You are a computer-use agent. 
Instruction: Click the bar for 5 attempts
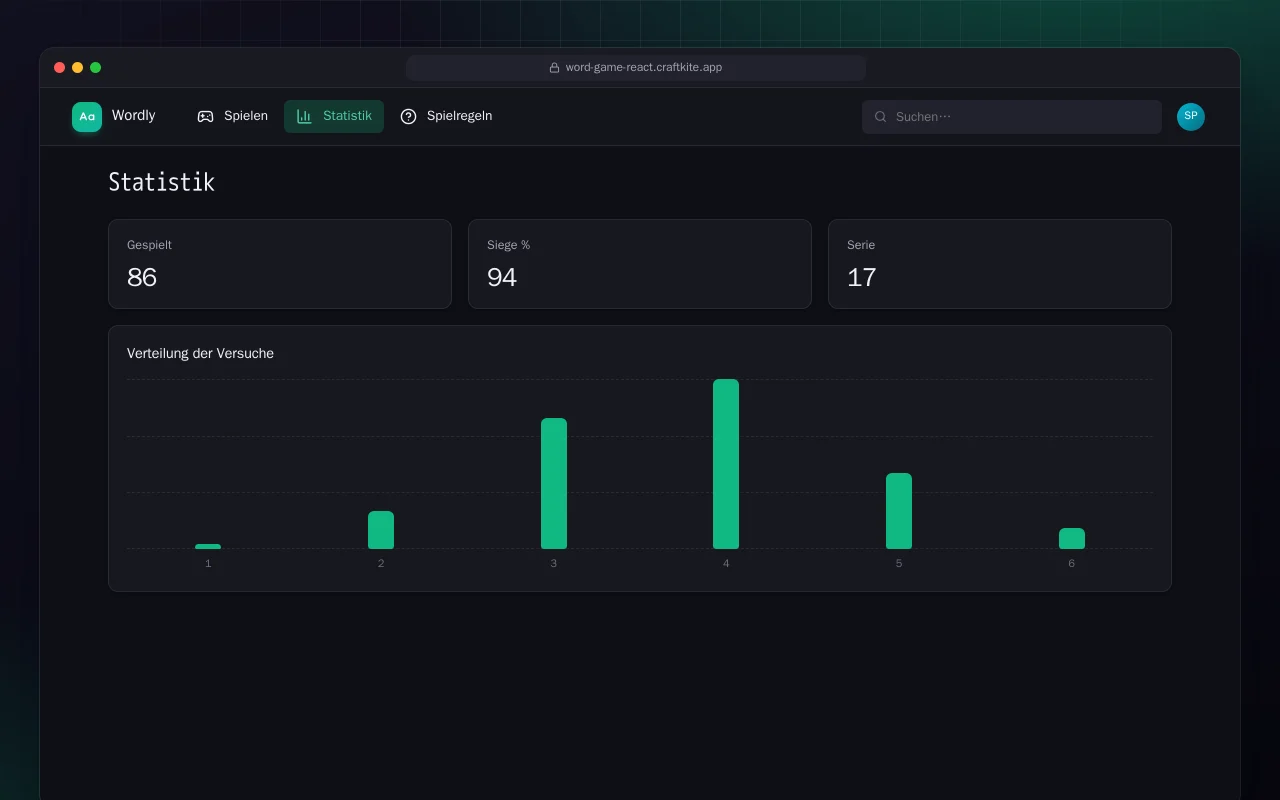pyautogui.click(x=899, y=511)
